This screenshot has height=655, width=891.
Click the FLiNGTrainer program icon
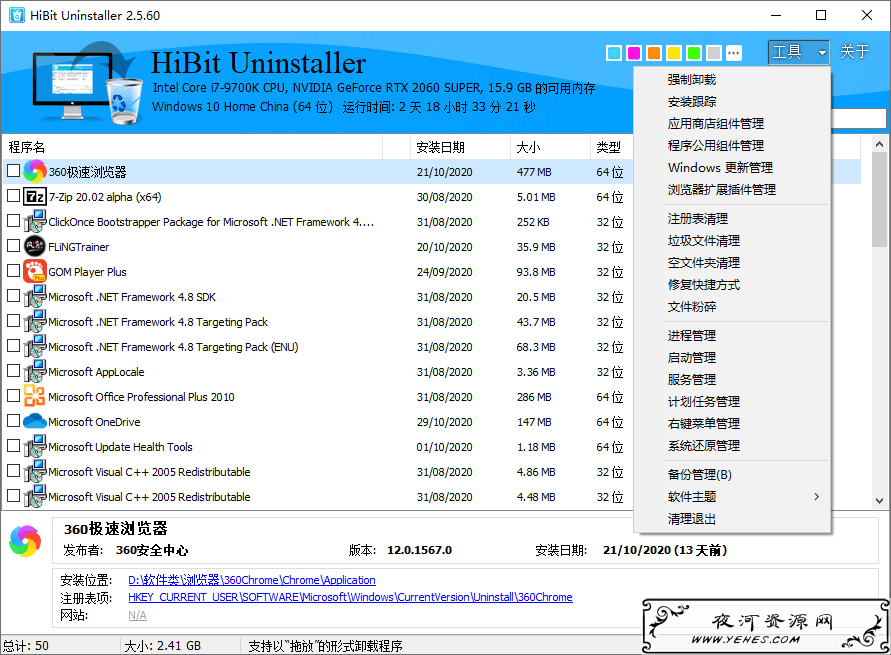[35, 247]
